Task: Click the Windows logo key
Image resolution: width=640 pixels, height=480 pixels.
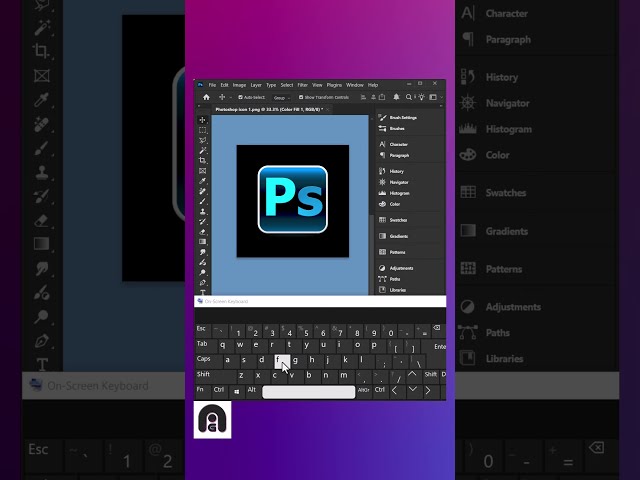Action: pos(236,391)
